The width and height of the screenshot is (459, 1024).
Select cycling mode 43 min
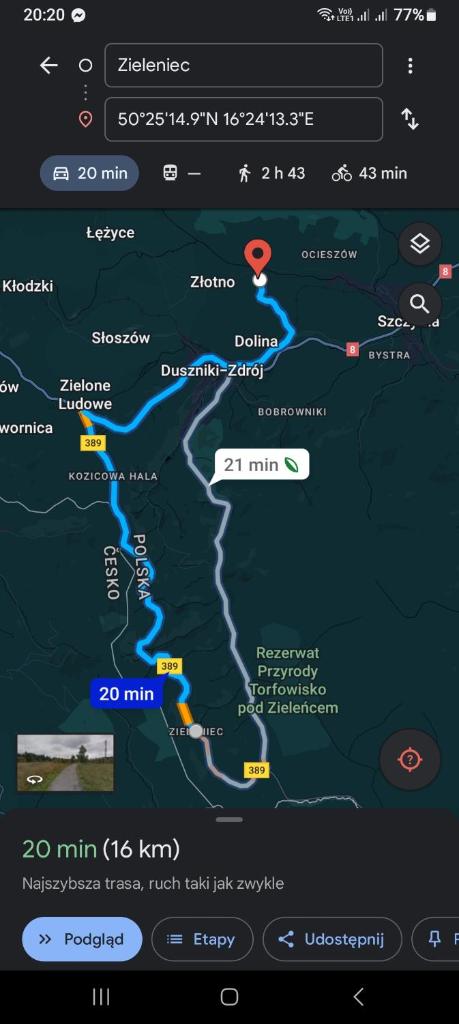pyautogui.click(x=369, y=173)
